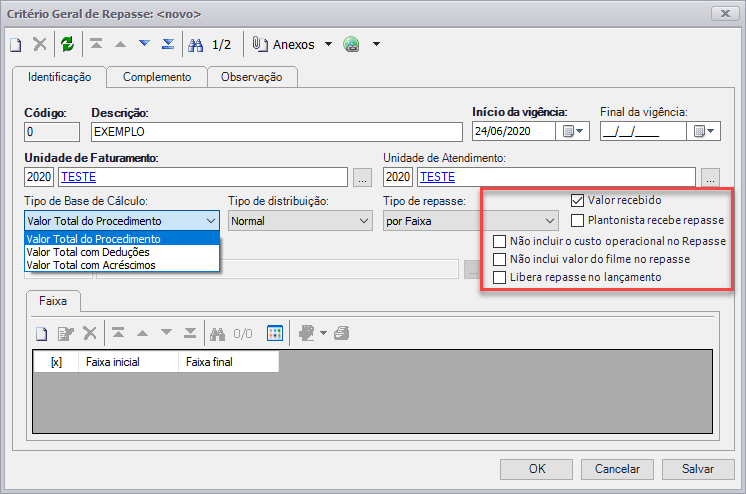Click the Descrição field containing EXEMPLO
This screenshot has height=494, width=746.
tap(277, 132)
